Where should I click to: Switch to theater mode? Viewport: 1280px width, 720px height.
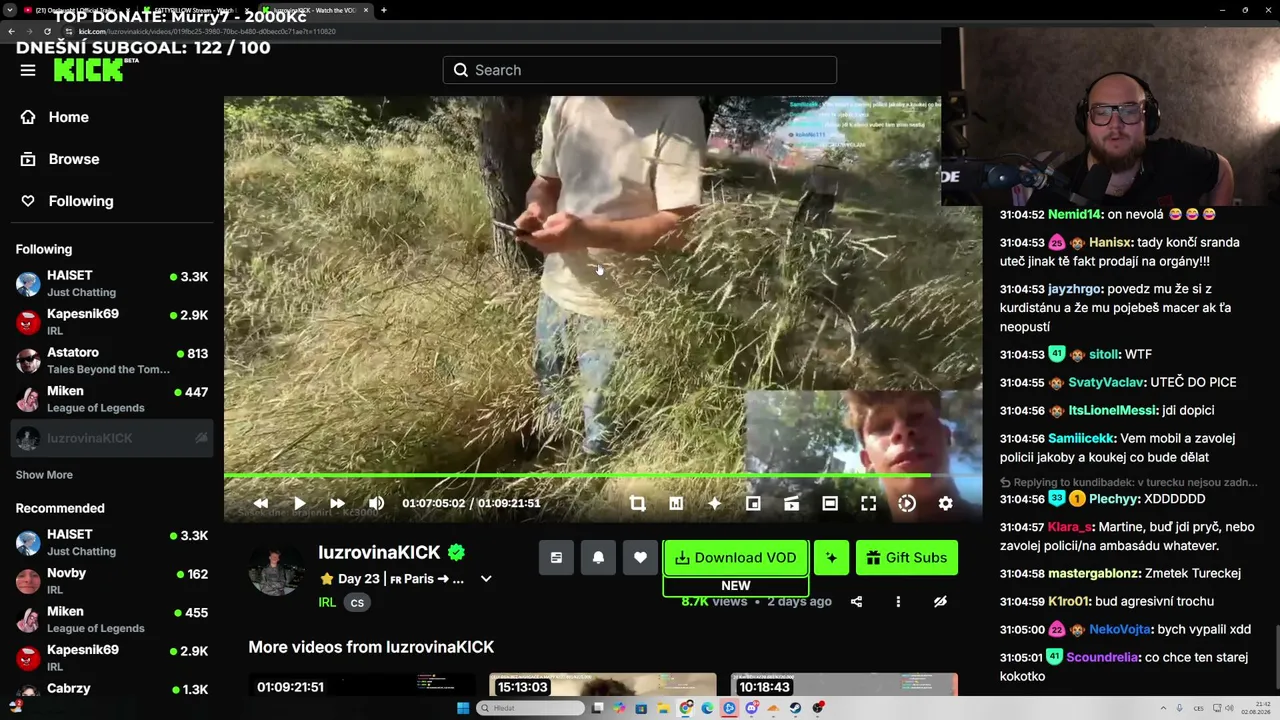coord(830,504)
